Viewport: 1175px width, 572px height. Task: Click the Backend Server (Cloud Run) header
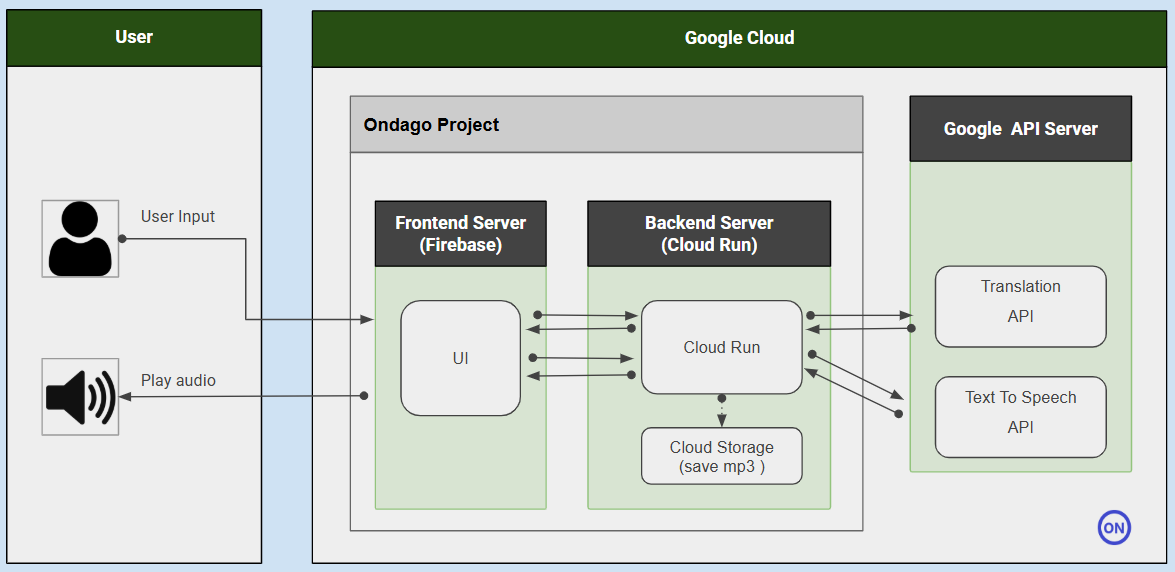(709, 233)
